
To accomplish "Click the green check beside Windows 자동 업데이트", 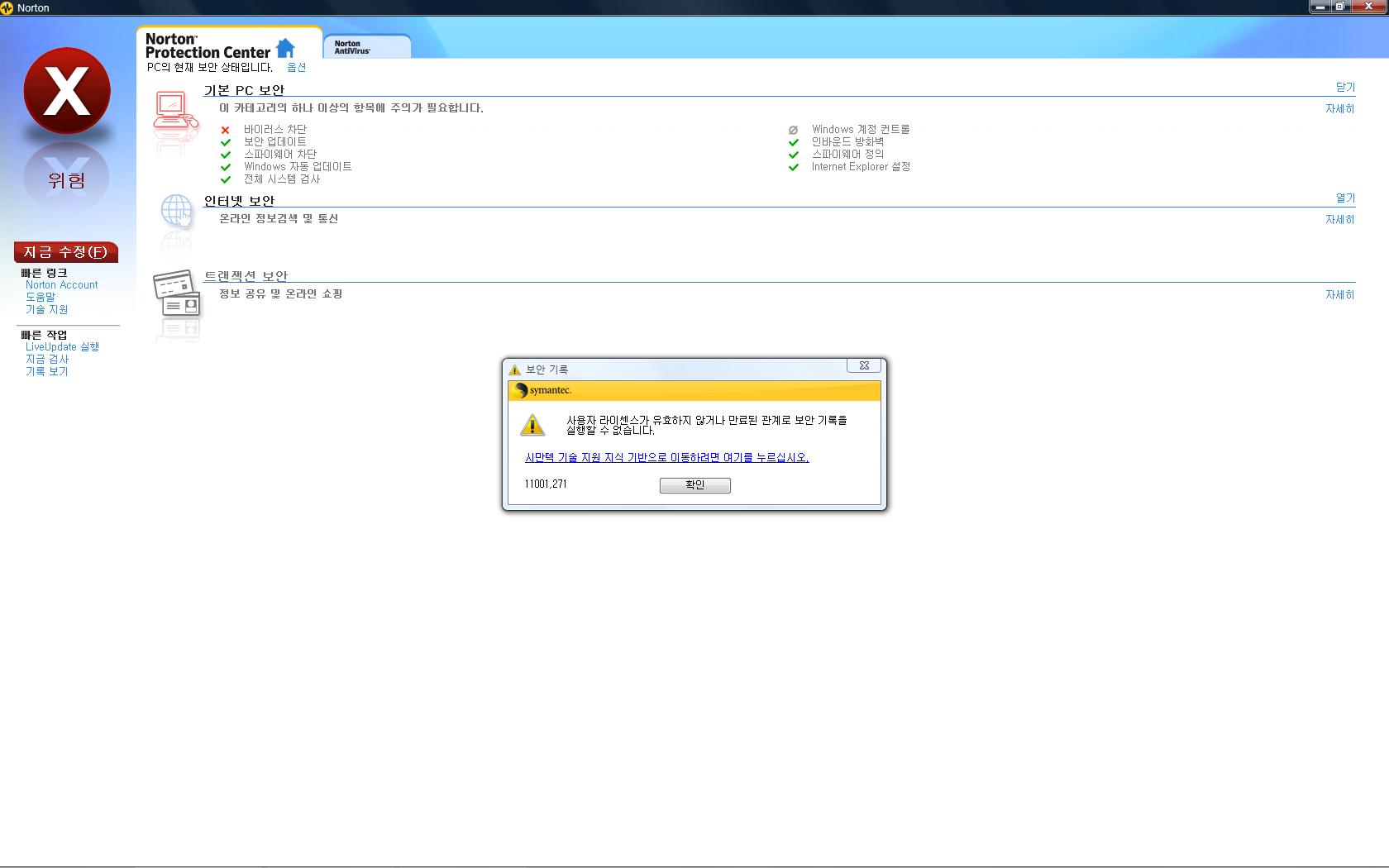I will pyautogui.click(x=225, y=167).
